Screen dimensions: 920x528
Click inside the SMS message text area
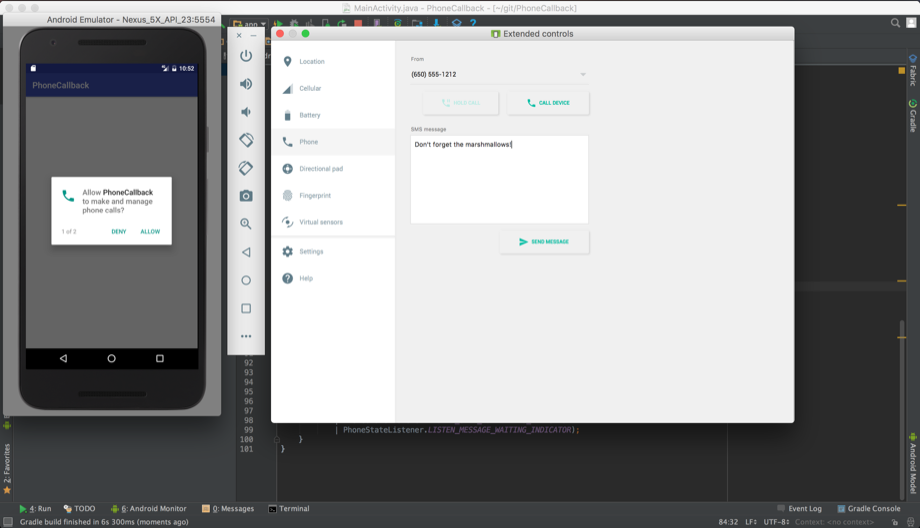point(499,180)
